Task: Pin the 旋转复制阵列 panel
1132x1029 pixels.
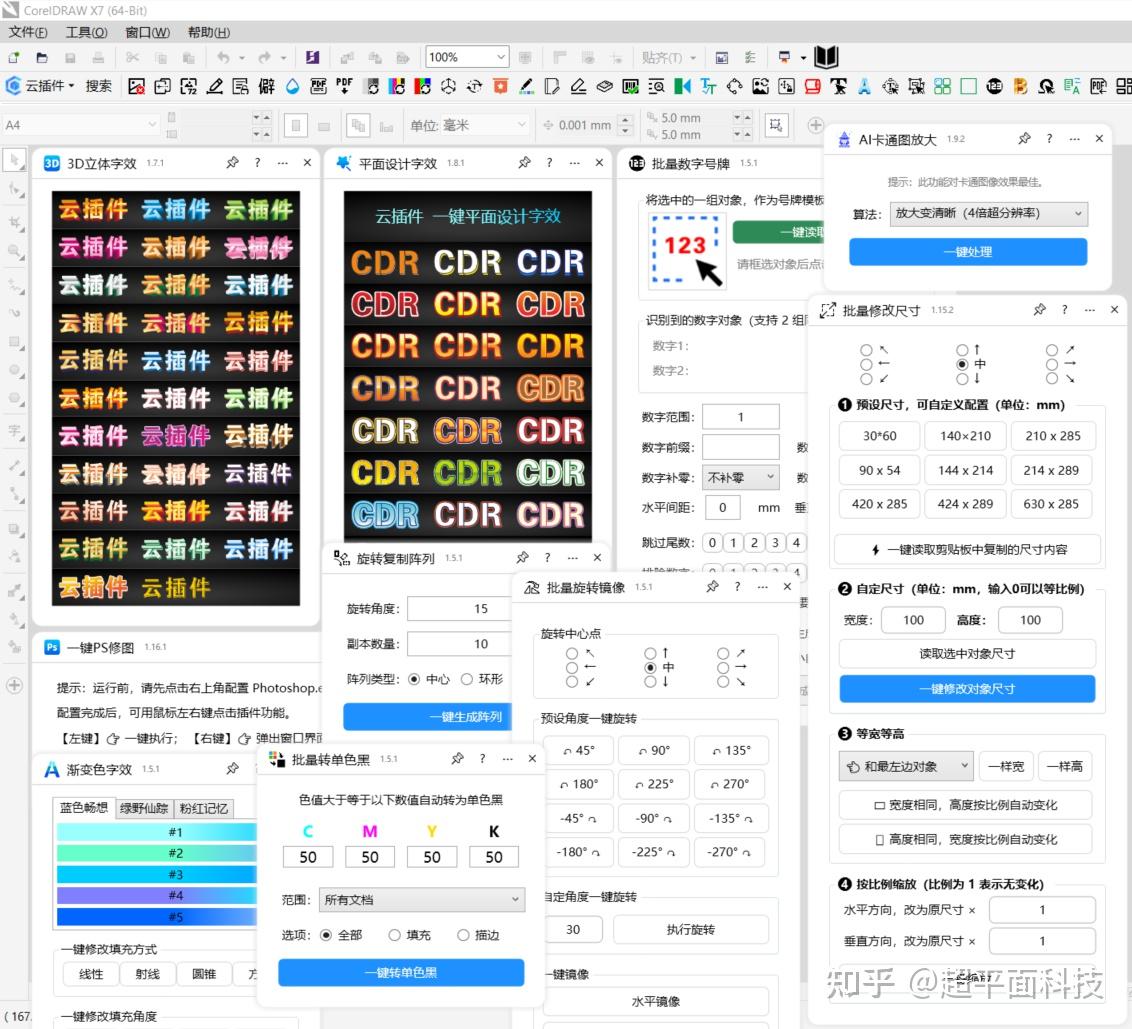Action: point(522,557)
